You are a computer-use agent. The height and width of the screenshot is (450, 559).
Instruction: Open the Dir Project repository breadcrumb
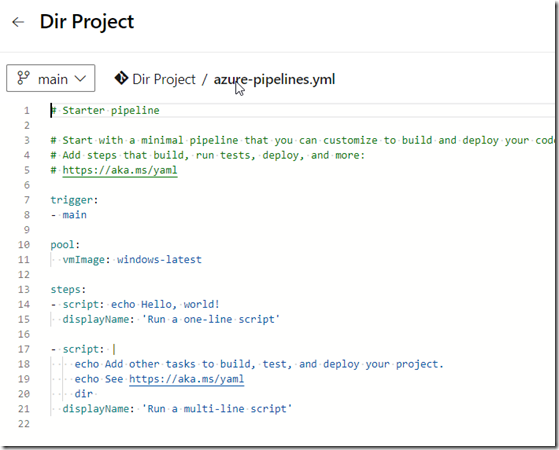(x=164, y=79)
